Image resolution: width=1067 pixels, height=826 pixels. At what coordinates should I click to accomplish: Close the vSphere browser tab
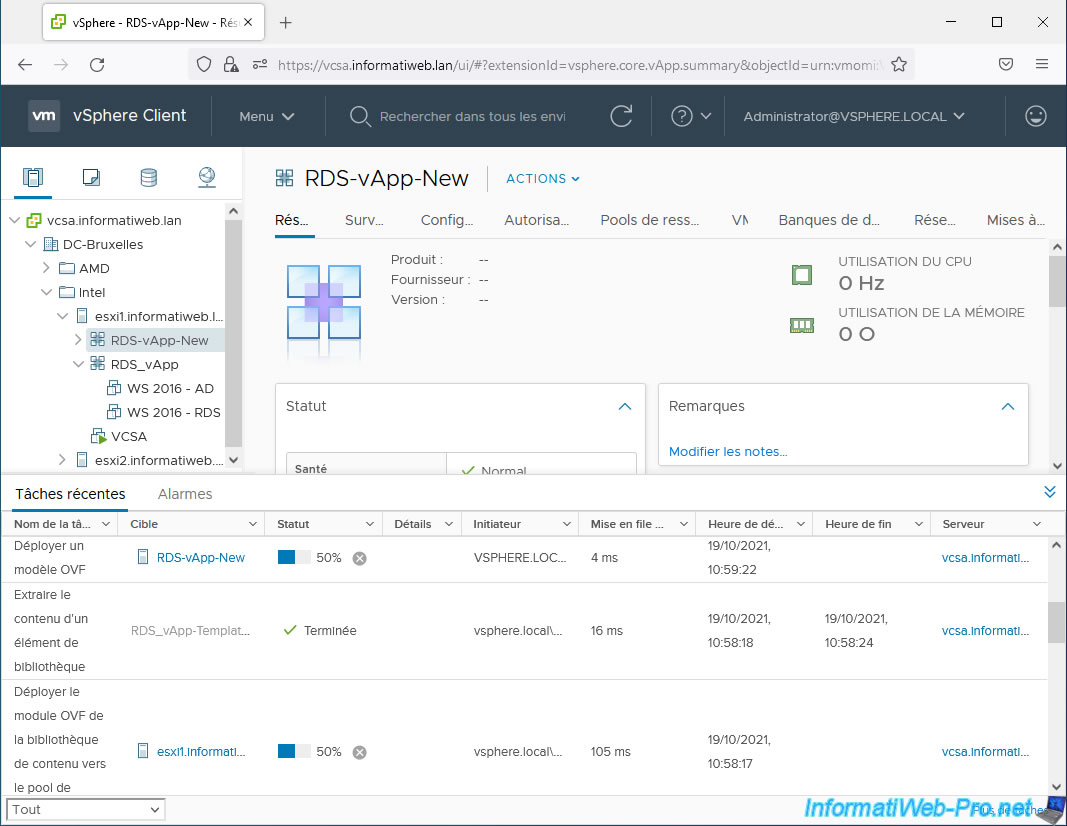click(248, 22)
